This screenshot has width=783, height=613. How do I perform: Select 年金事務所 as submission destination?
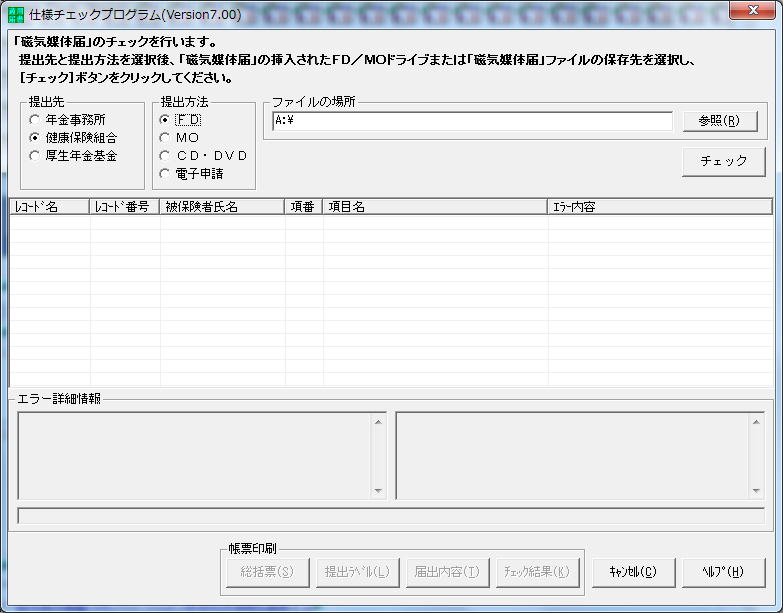tap(67, 120)
